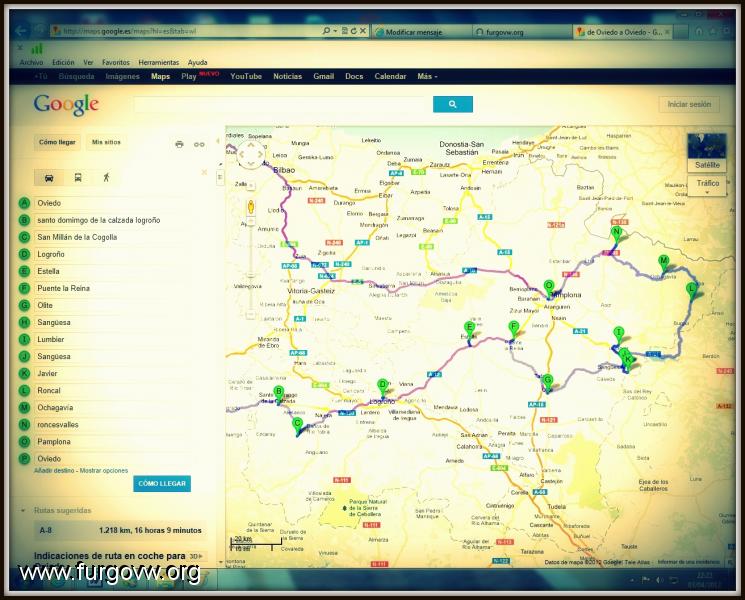Open the Más dropdown in Google bar

tap(427, 76)
